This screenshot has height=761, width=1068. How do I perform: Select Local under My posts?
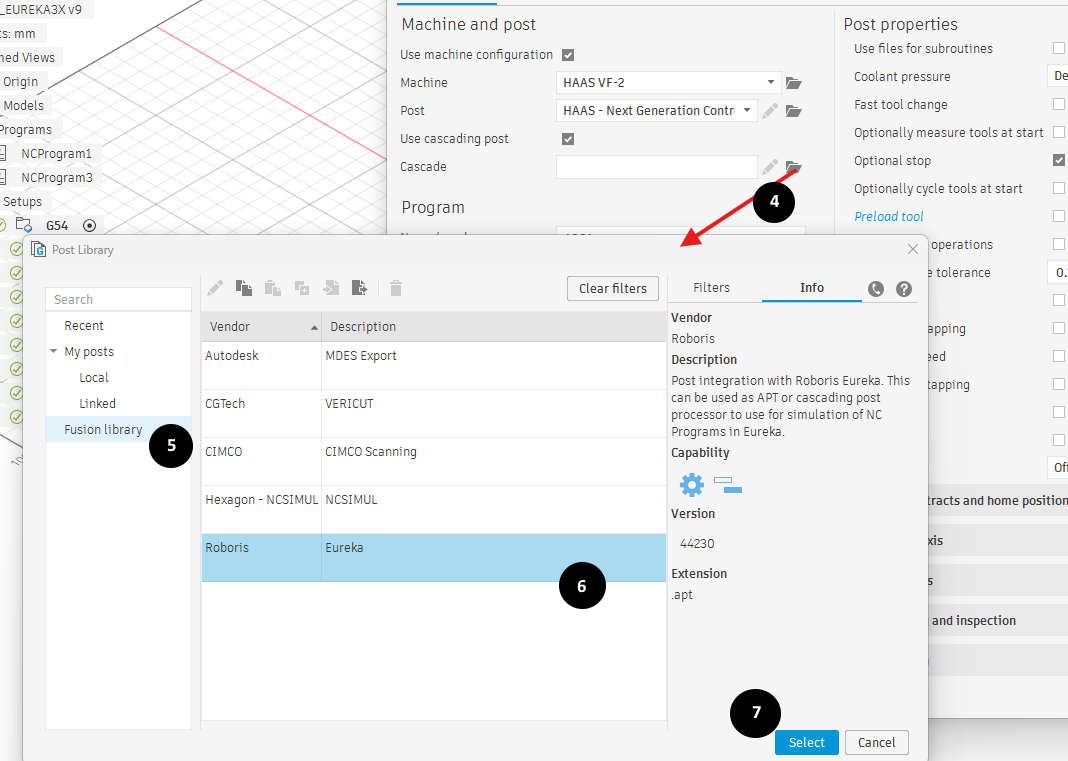click(x=93, y=377)
